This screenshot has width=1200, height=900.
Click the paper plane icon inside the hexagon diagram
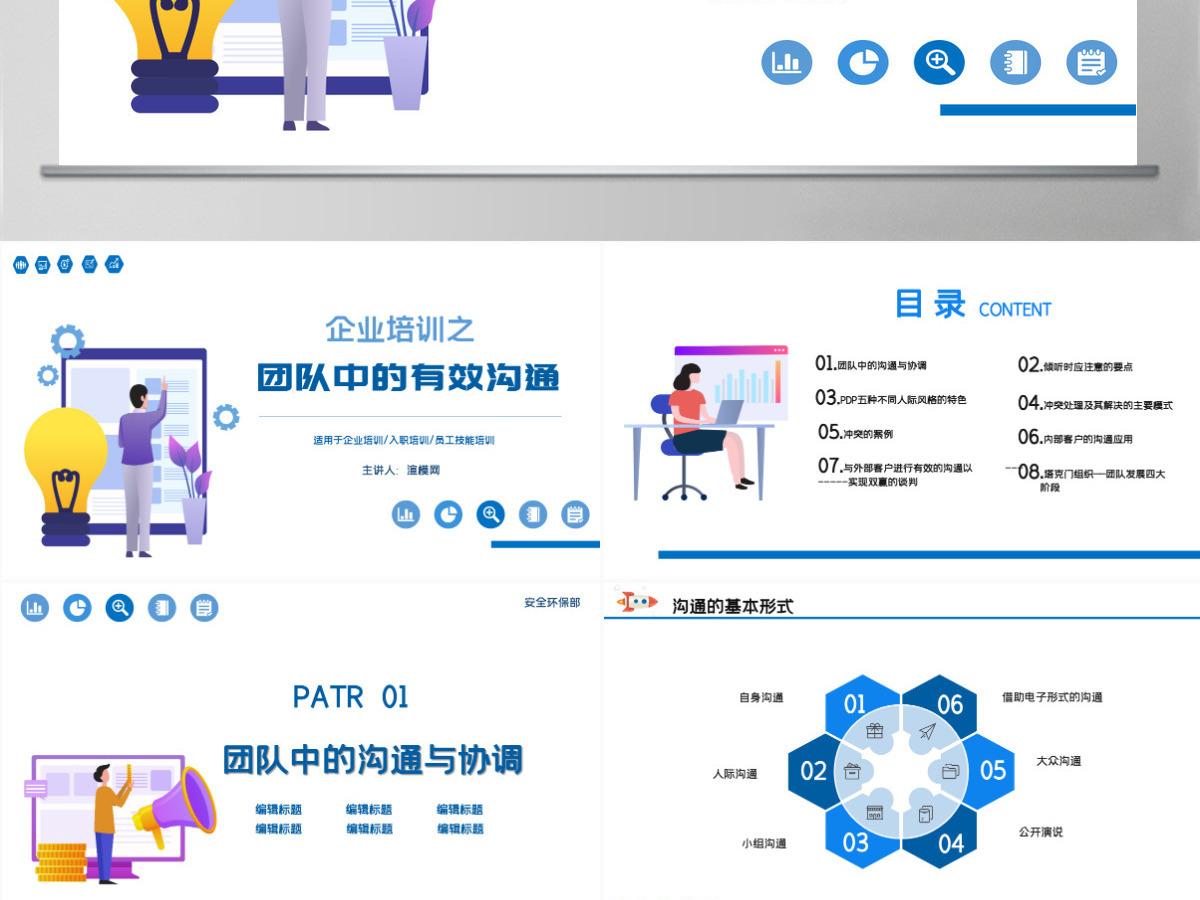click(926, 732)
